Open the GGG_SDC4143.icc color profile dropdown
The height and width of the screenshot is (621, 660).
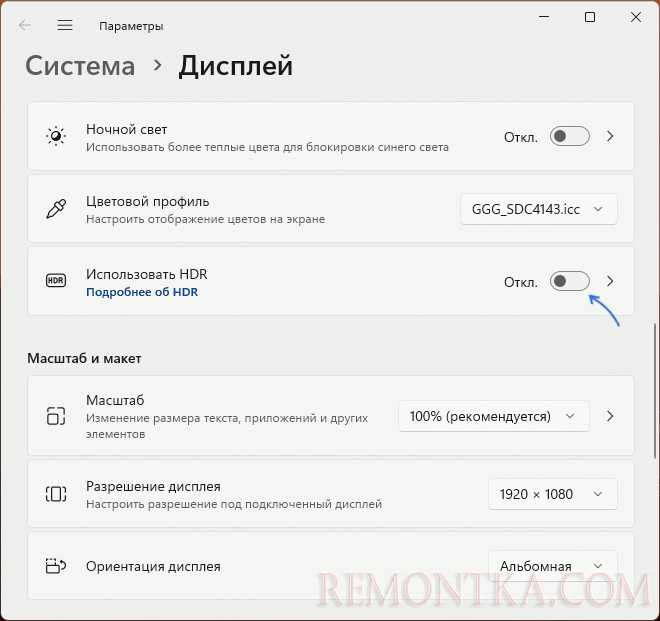[539, 209]
